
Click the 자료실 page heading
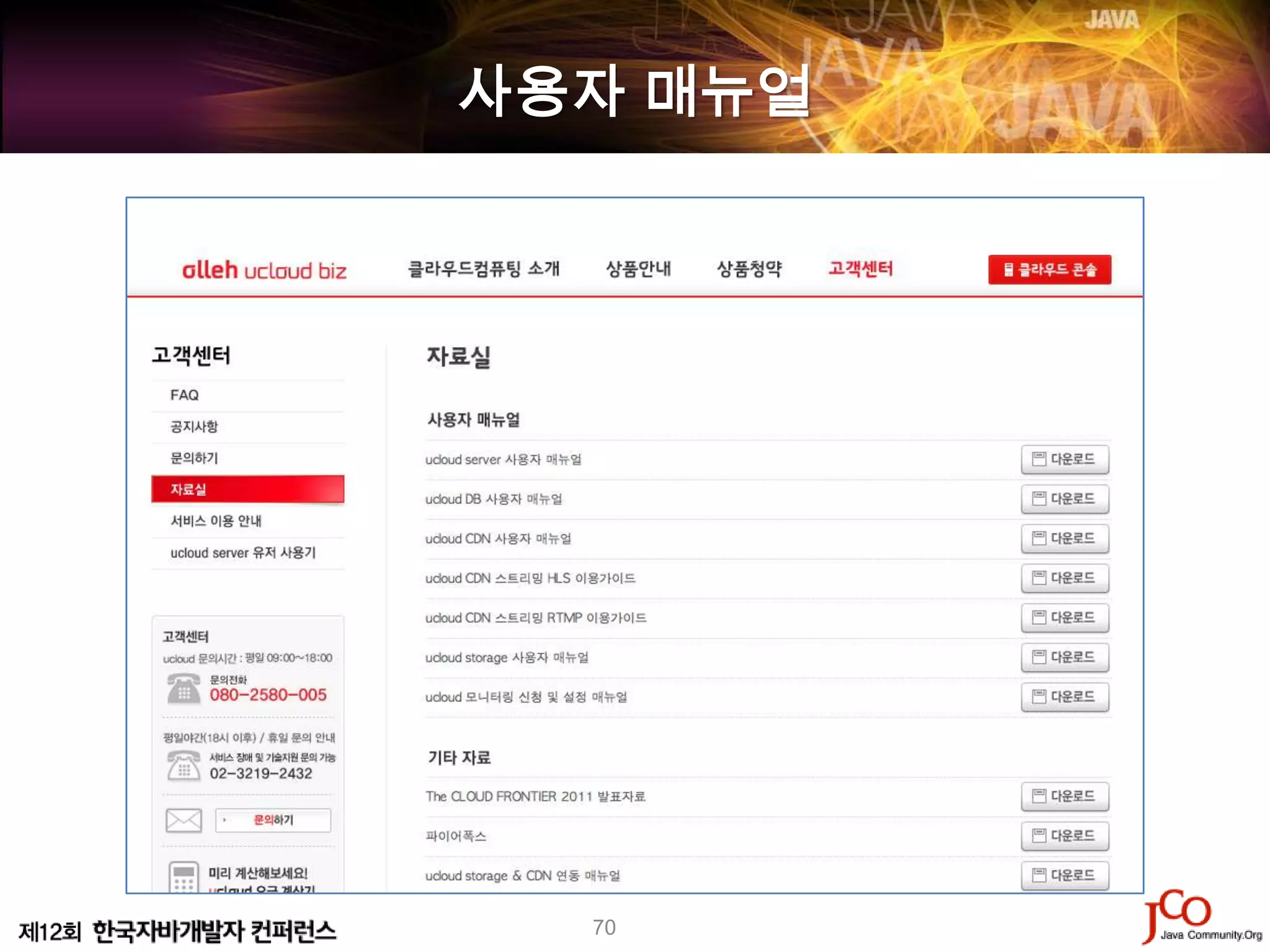pyautogui.click(x=459, y=357)
